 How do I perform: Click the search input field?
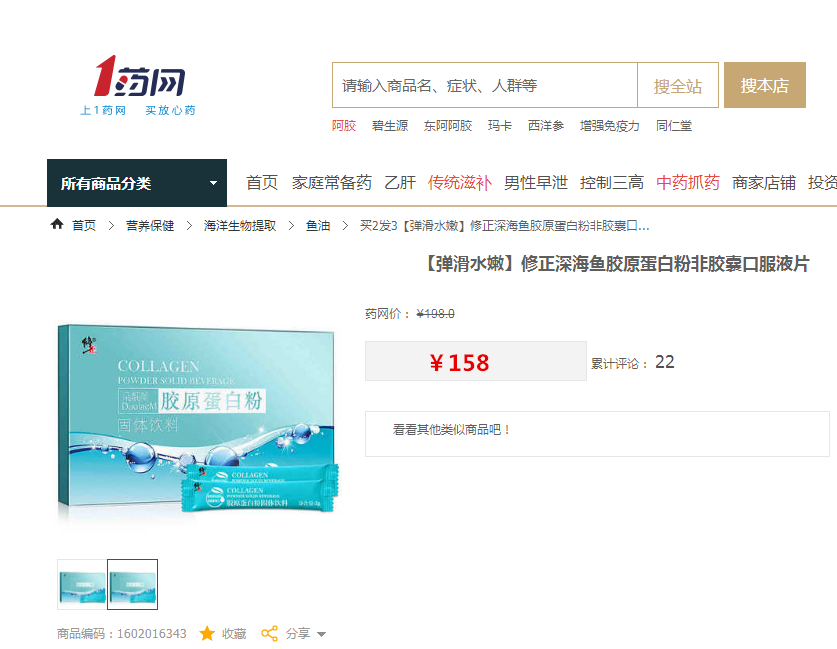click(x=485, y=85)
